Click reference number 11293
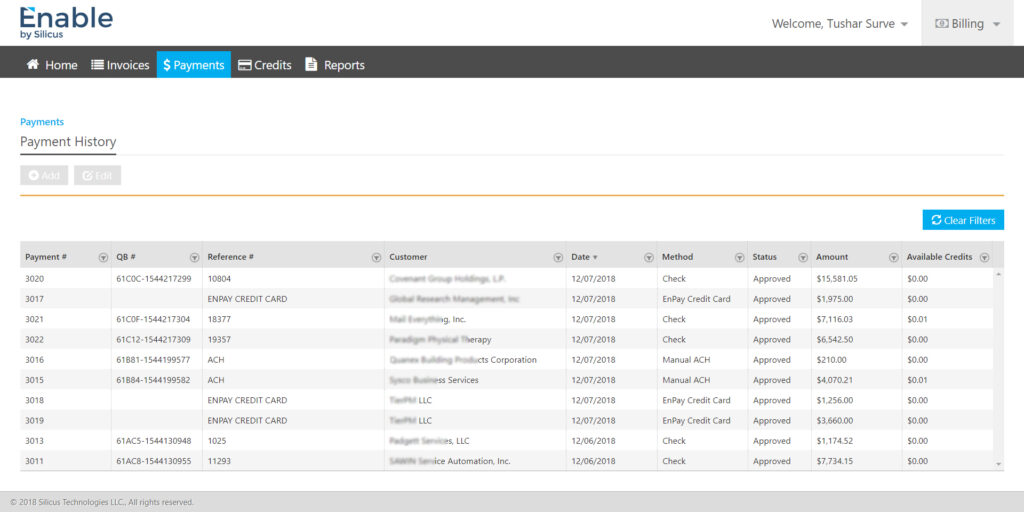The width and height of the screenshot is (1024, 512). (219, 461)
